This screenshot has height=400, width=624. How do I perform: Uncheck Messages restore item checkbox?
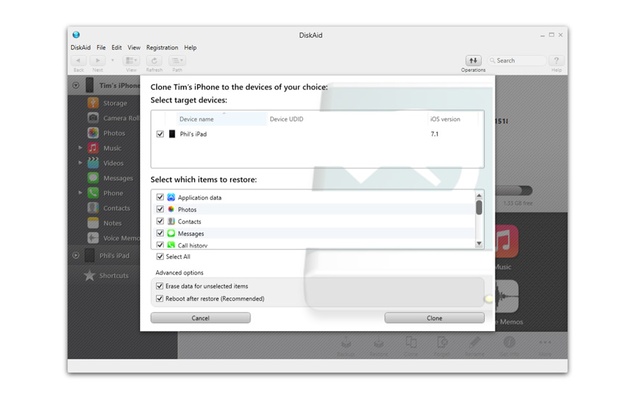[x=160, y=233]
